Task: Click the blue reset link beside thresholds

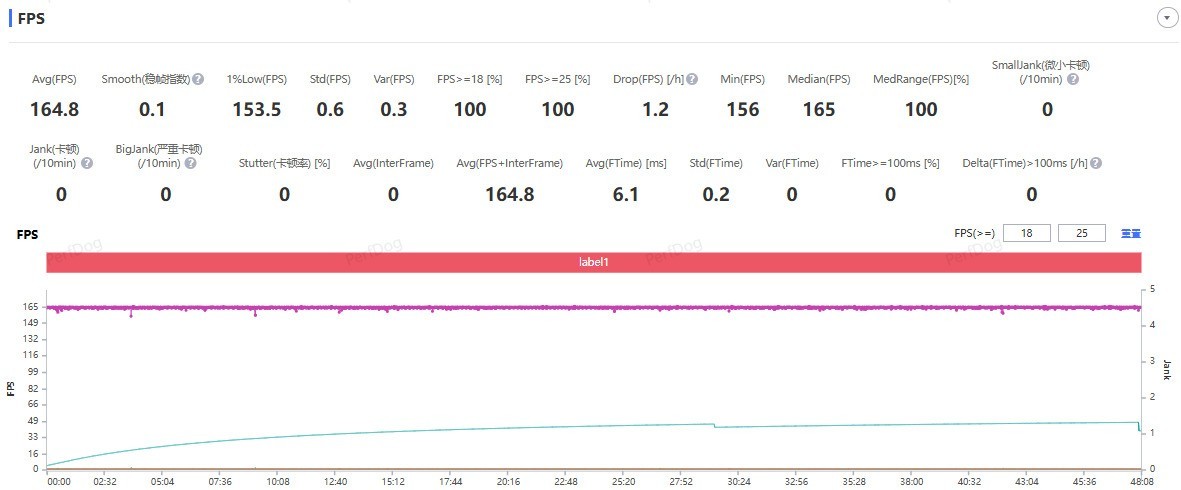Action: coord(1131,234)
